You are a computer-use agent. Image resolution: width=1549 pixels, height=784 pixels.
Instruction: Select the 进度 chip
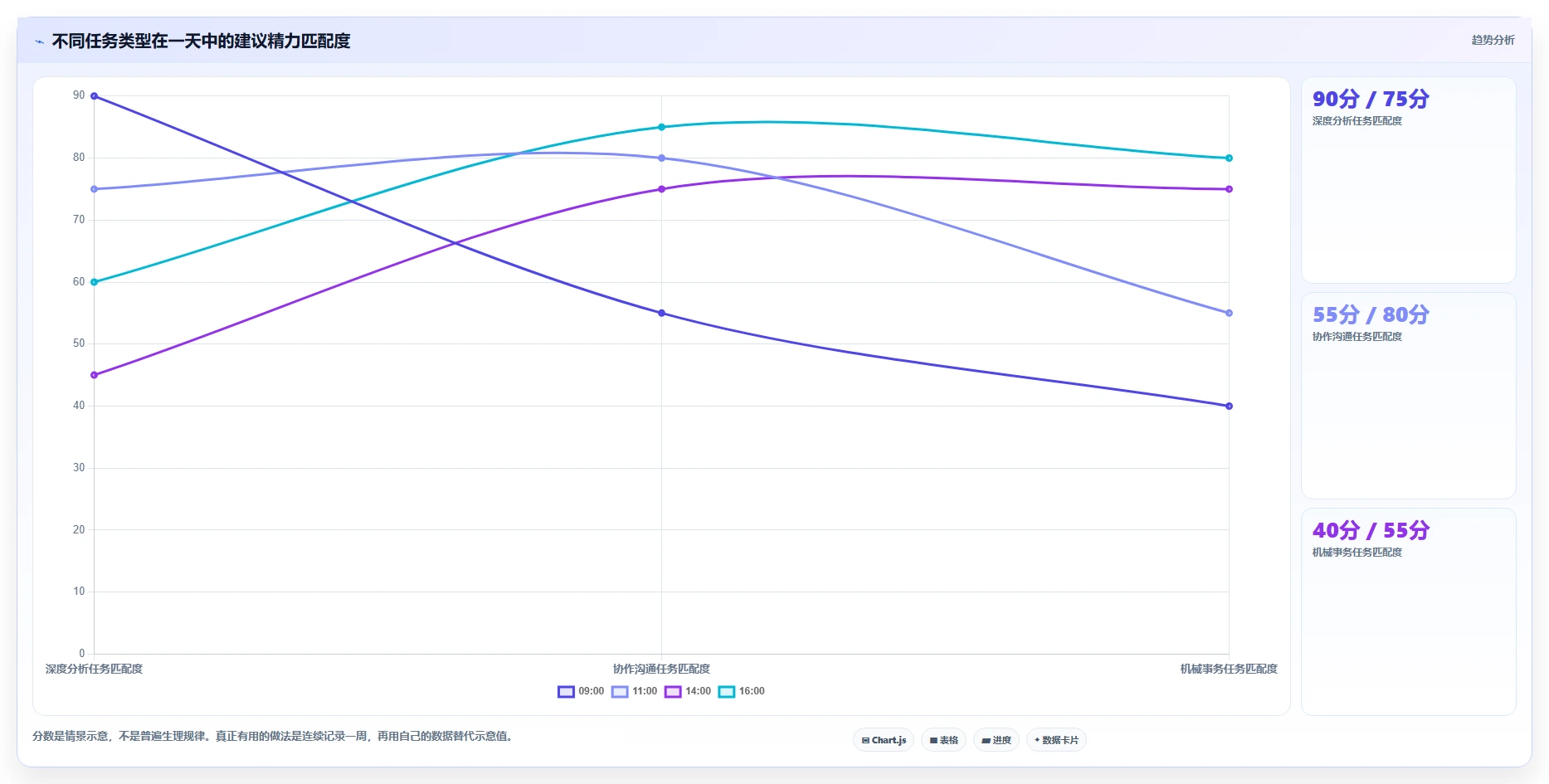[996, 740]
